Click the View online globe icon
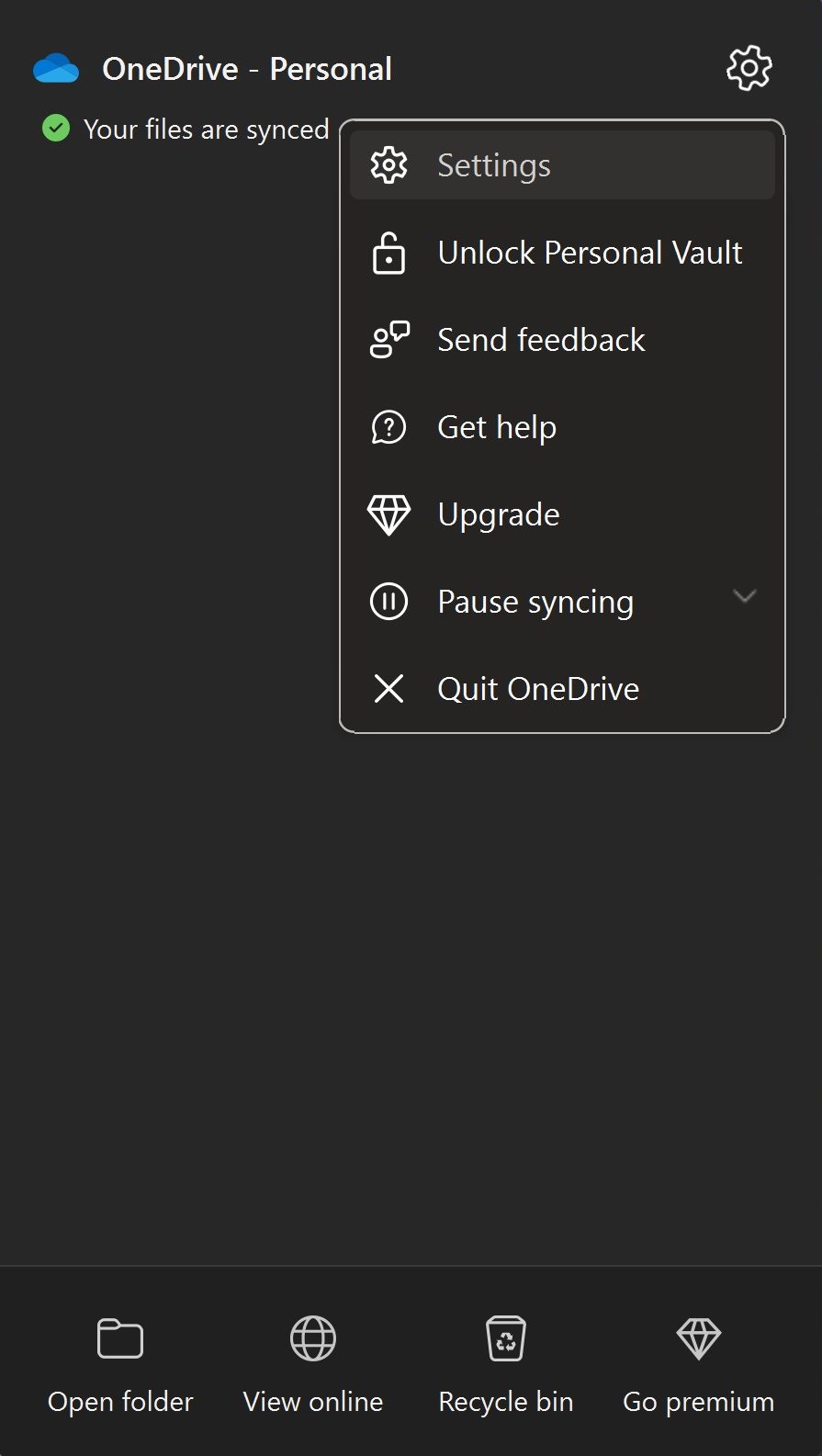This screenshot has height=1456, width=822. click(313, 1338)
